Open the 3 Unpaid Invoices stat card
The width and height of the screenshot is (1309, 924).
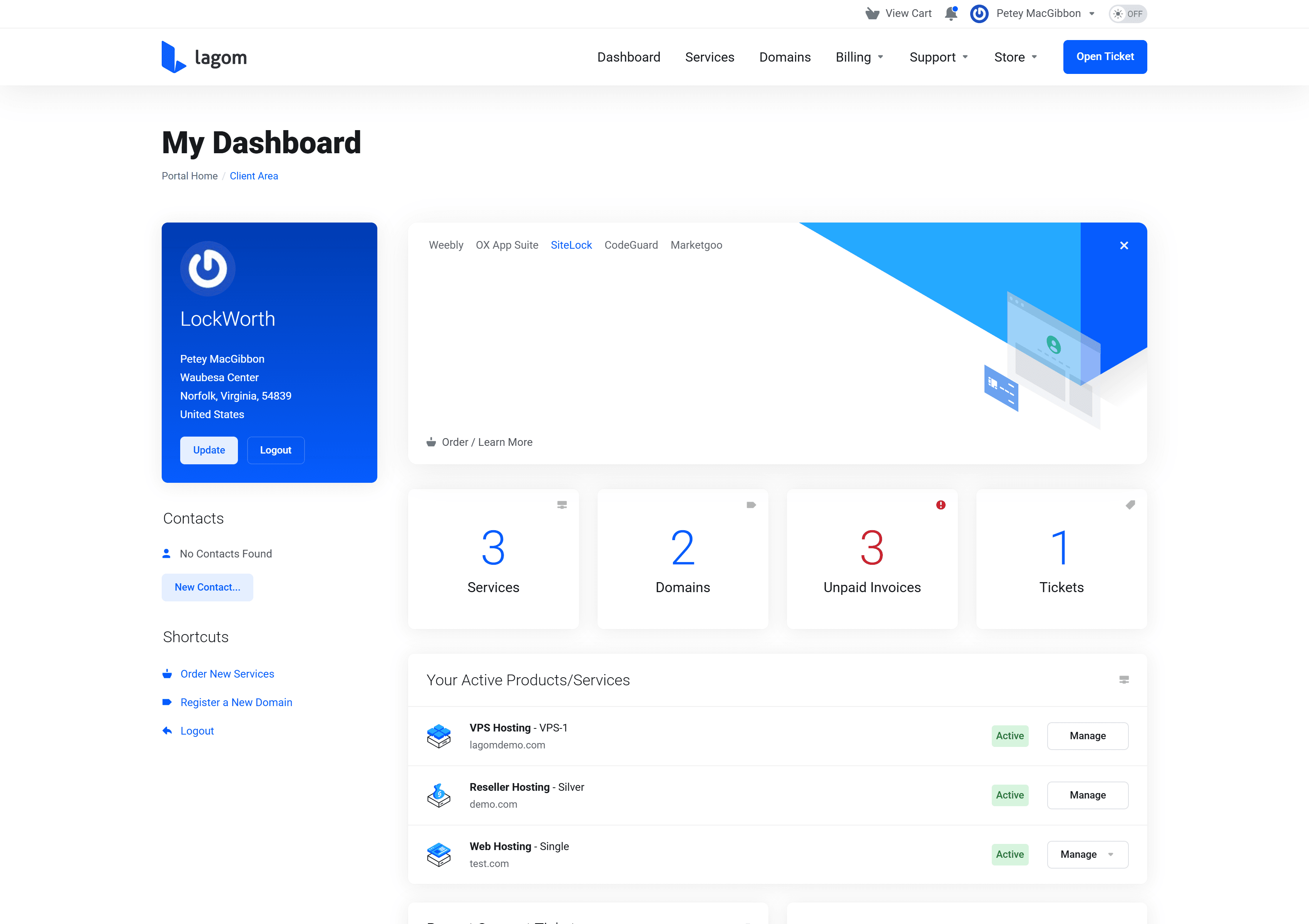point(872,559)
